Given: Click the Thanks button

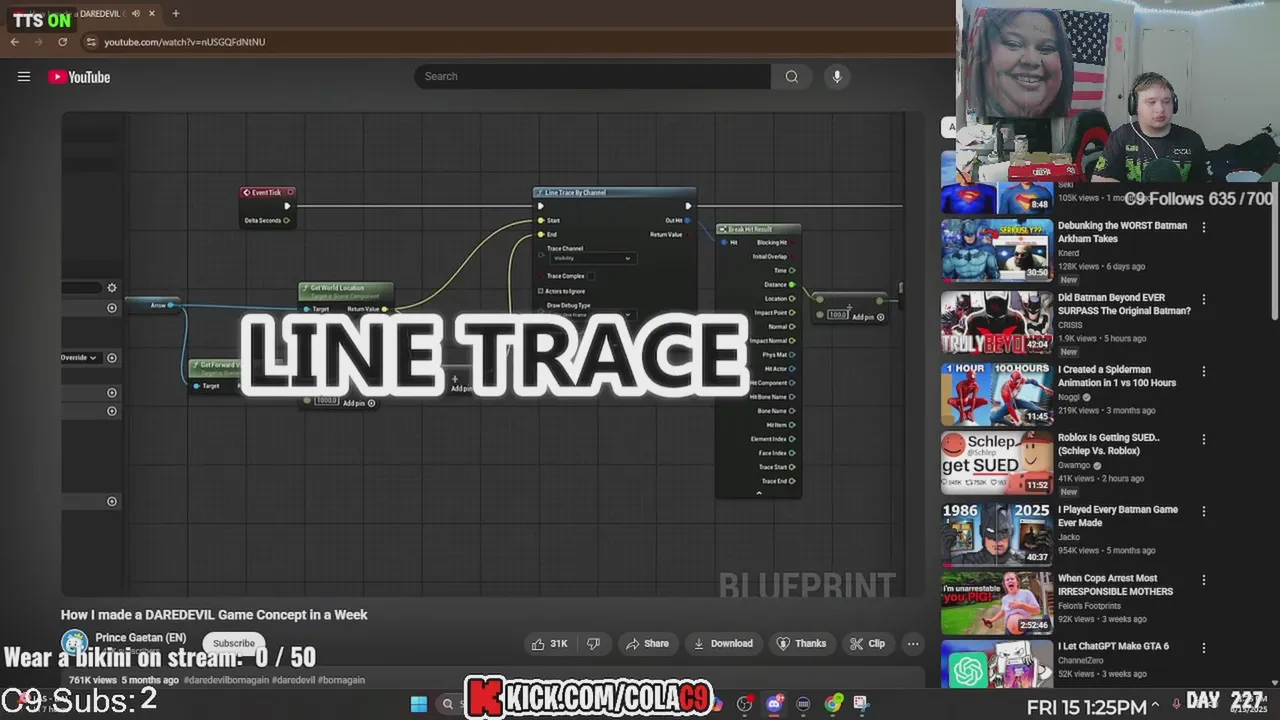Looking at the screenshot, I should (x=802, y=644).
